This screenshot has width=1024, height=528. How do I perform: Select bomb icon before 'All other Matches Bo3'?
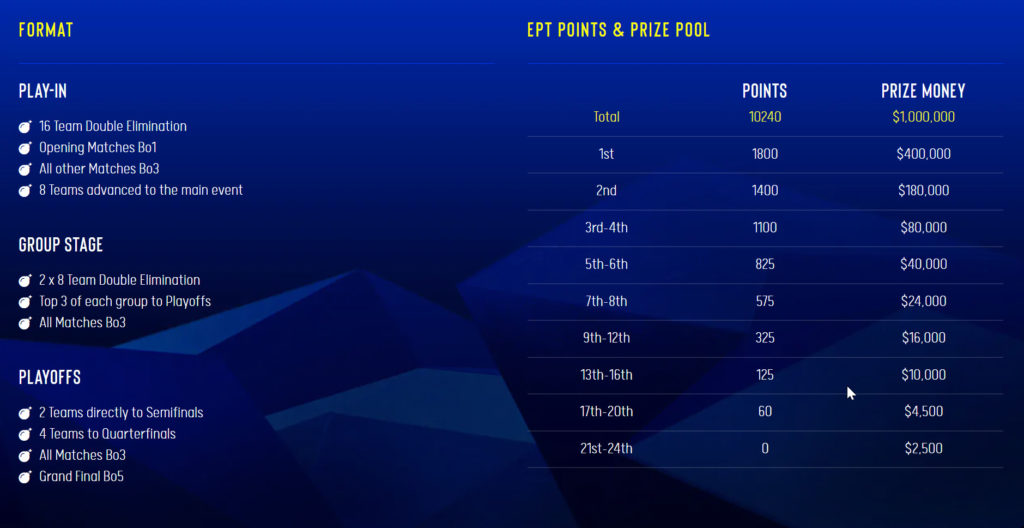pos(25,169)
